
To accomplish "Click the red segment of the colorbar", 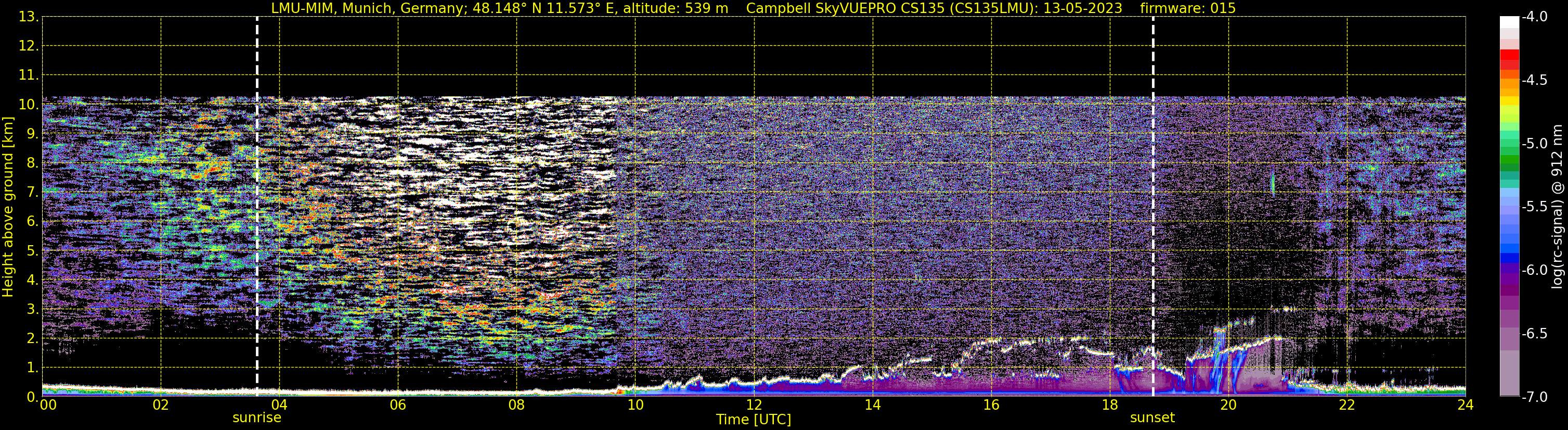I will point(1510,55).
